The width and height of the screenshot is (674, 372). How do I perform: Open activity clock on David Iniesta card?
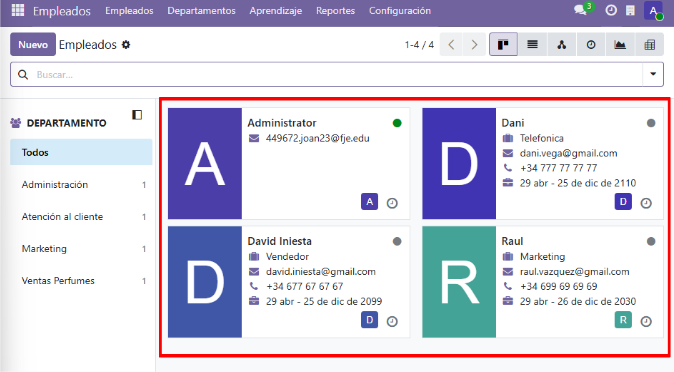pos(392,321)
